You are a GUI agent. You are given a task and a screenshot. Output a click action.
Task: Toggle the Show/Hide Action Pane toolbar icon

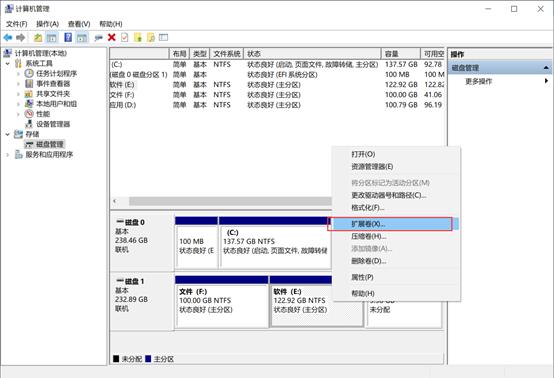(x=82, y=37)
